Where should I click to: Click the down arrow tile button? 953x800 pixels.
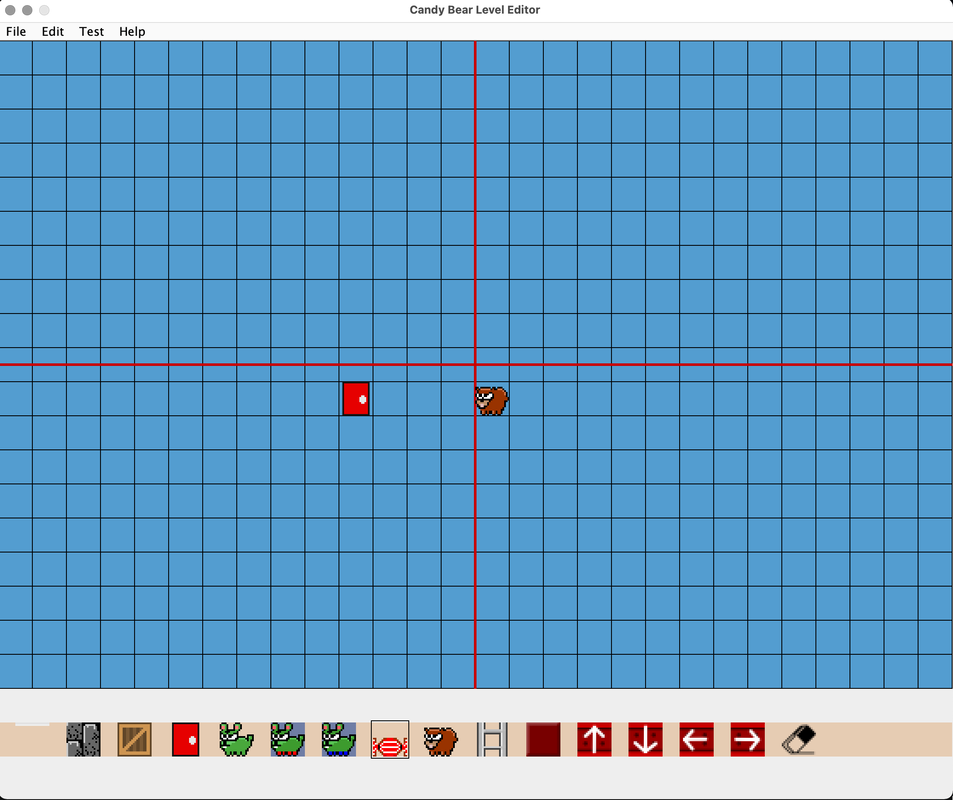(645, 740)
